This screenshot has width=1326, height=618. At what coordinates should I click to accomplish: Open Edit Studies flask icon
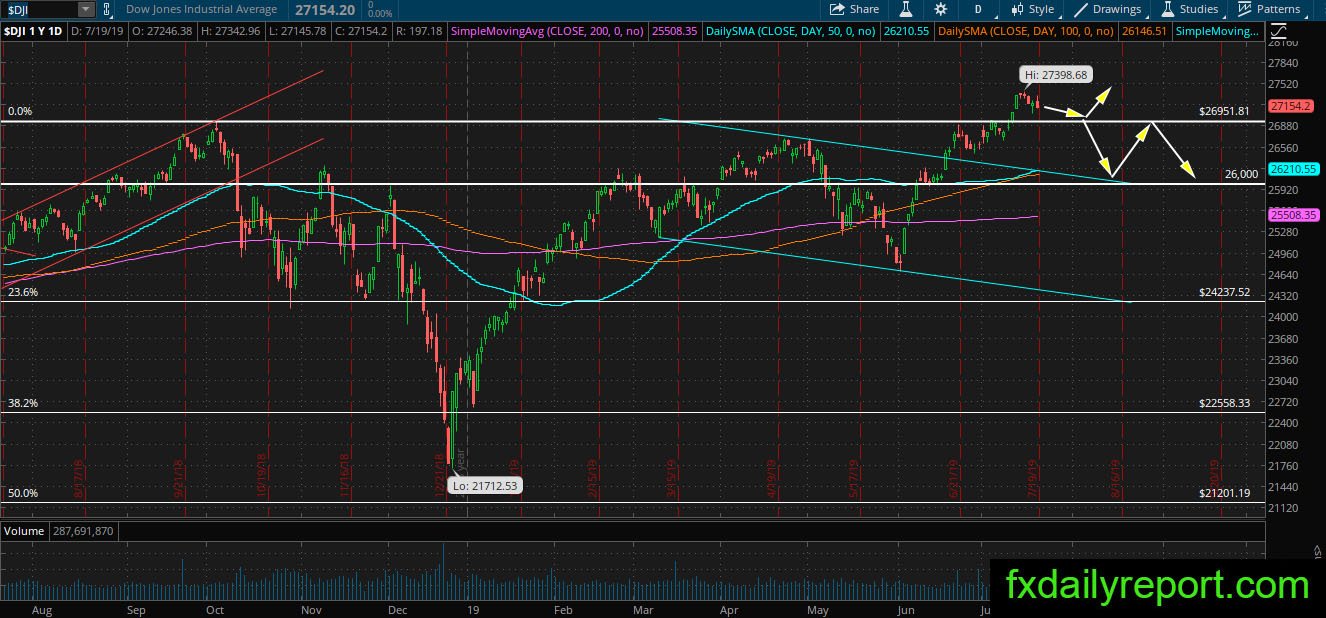click(906, 9)
